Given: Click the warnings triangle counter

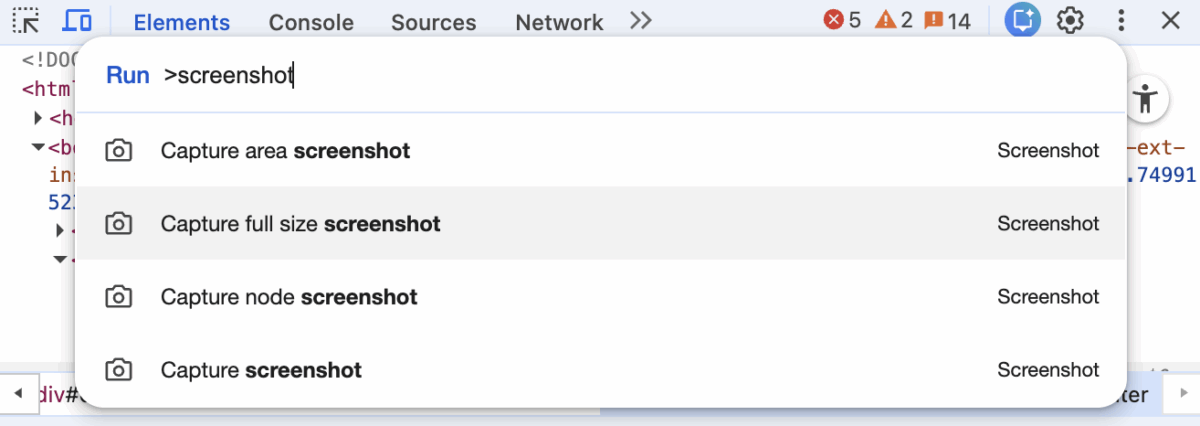Looking at the screenshot, I should point(893,20).
